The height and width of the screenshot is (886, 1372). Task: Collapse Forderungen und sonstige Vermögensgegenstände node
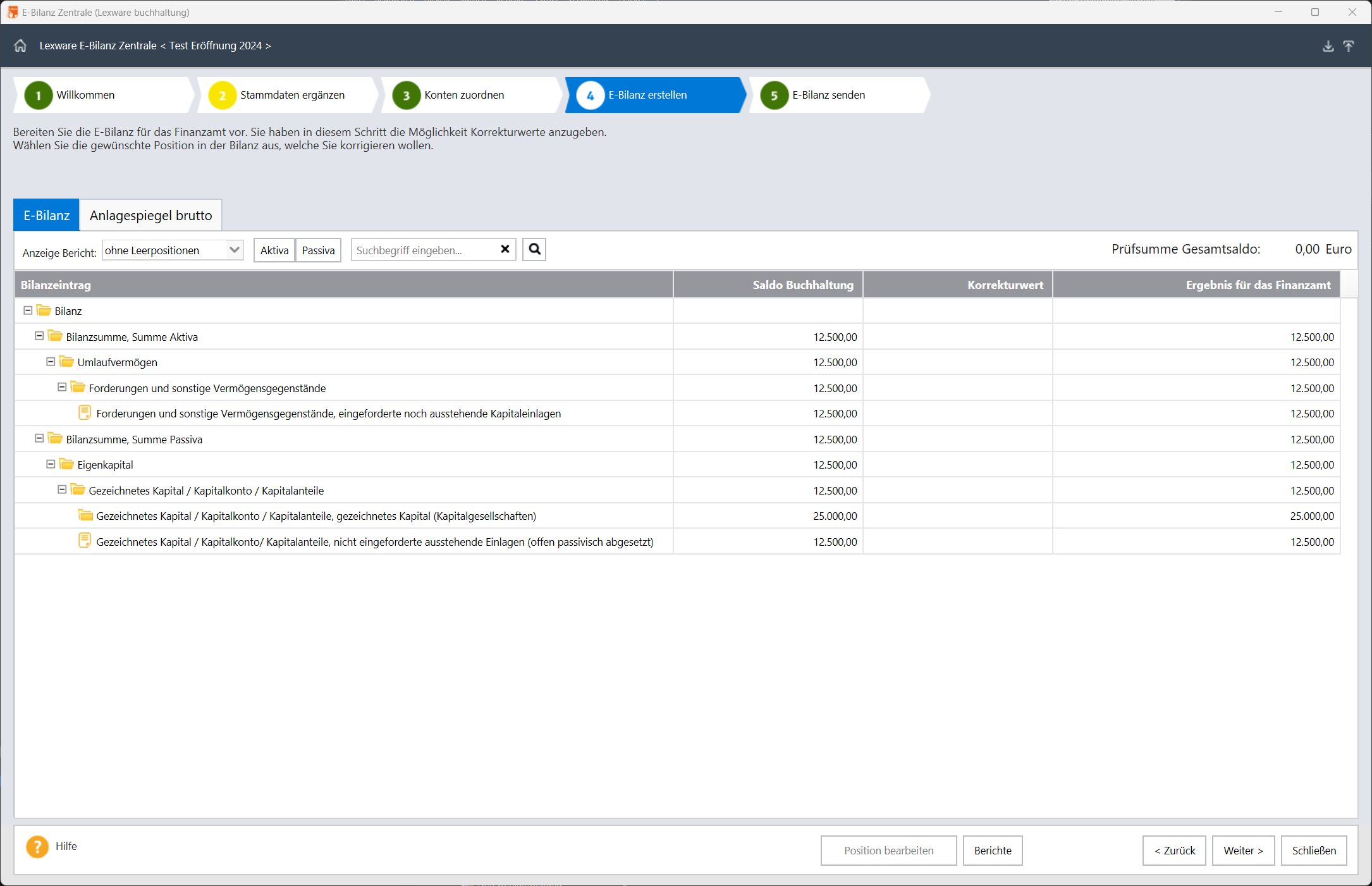[x=62, y=387]
